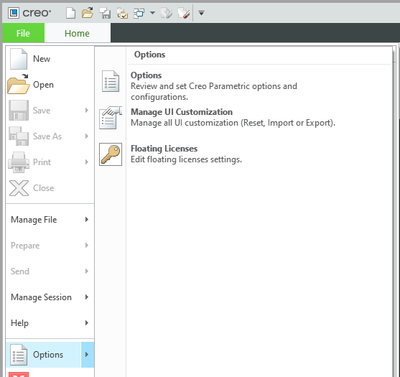Open the Help menu entry
Image resolution: width=400 pixels, height=377 pixels.
point(50,323)
